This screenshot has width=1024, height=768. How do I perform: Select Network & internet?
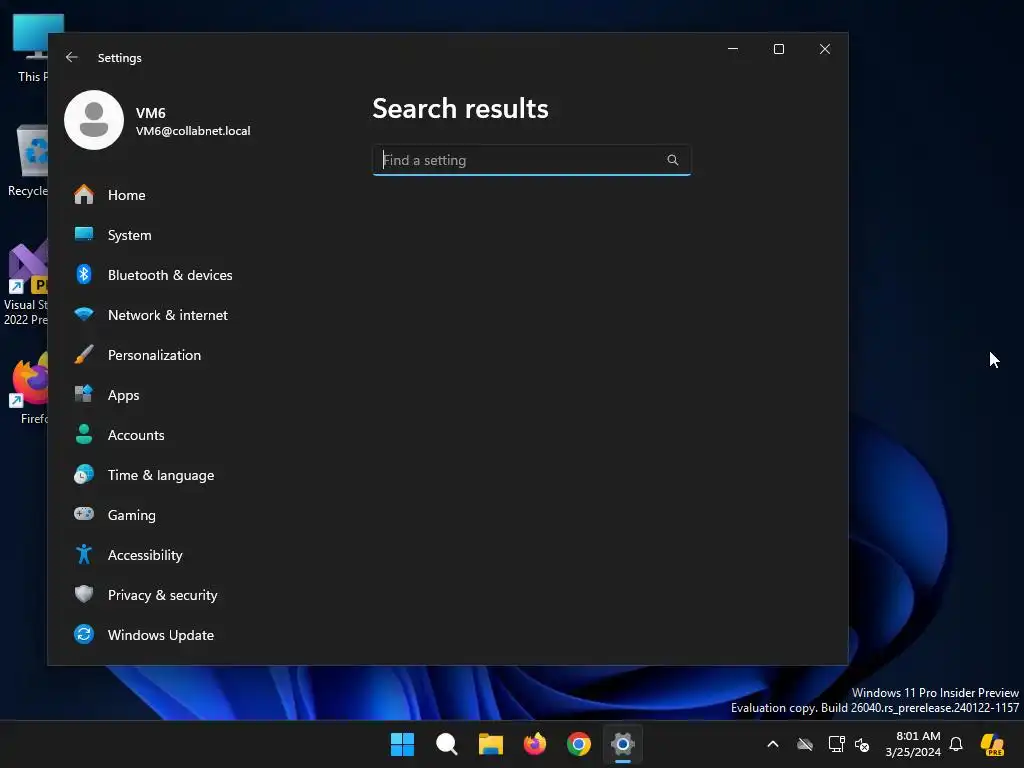[x=167, y=315]
